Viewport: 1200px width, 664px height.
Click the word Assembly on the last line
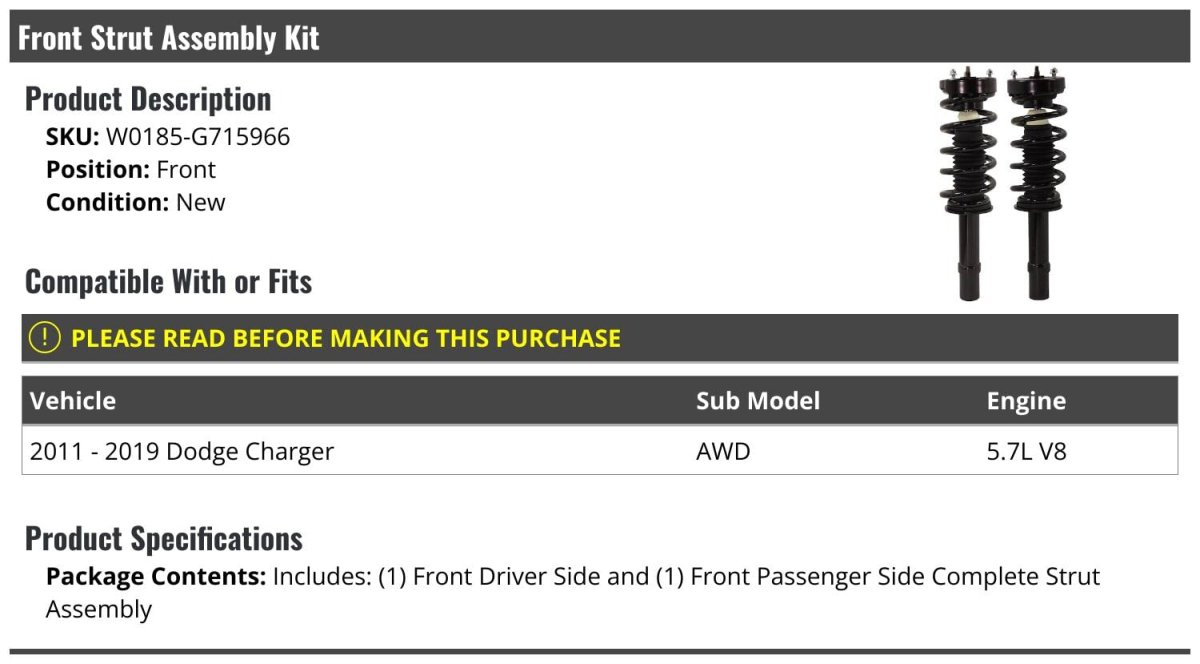pyautogui.click(x=99, y=609)
